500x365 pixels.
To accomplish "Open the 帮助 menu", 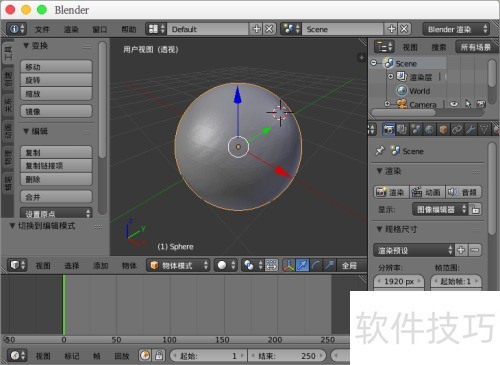I will [129, 29].
